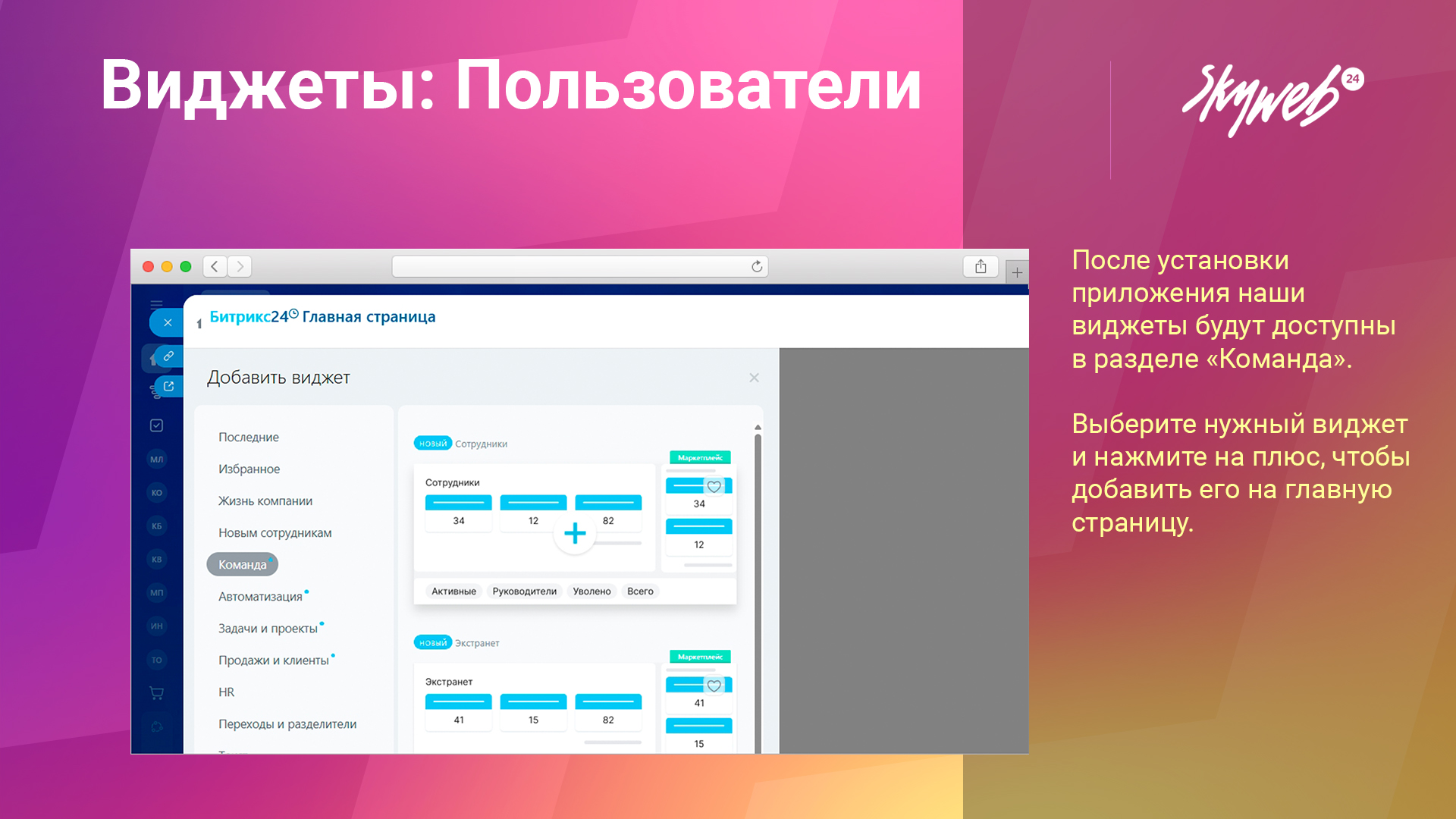
Task: Close the slider panel with blue X
Action: pos(168,322)
